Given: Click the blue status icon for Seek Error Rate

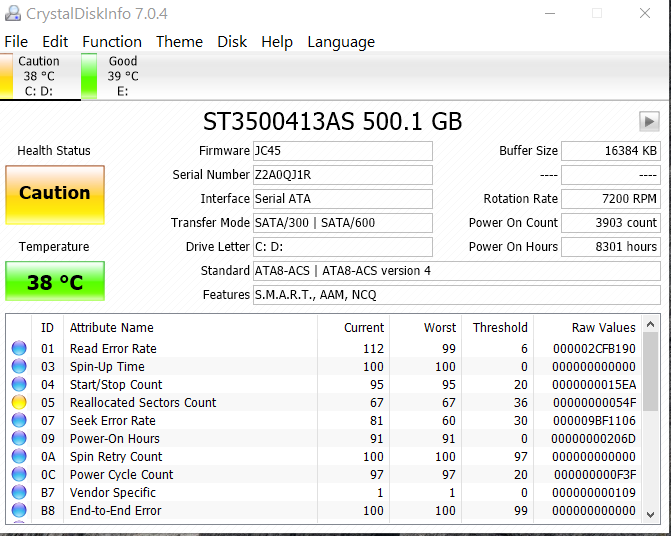Looking at the screenshot, I should (19, 421).
